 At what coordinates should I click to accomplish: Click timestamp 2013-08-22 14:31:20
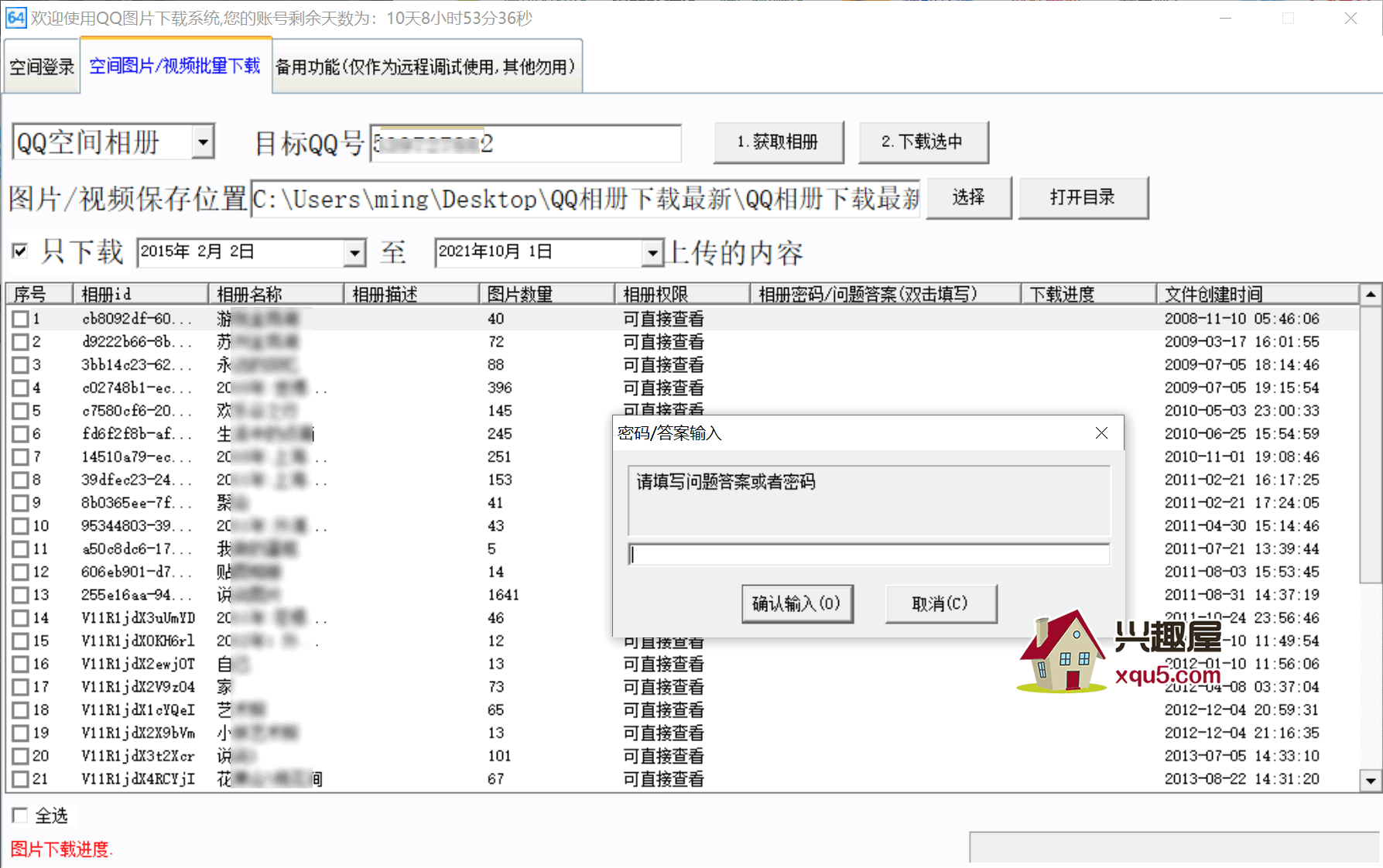pos(1242,779)
